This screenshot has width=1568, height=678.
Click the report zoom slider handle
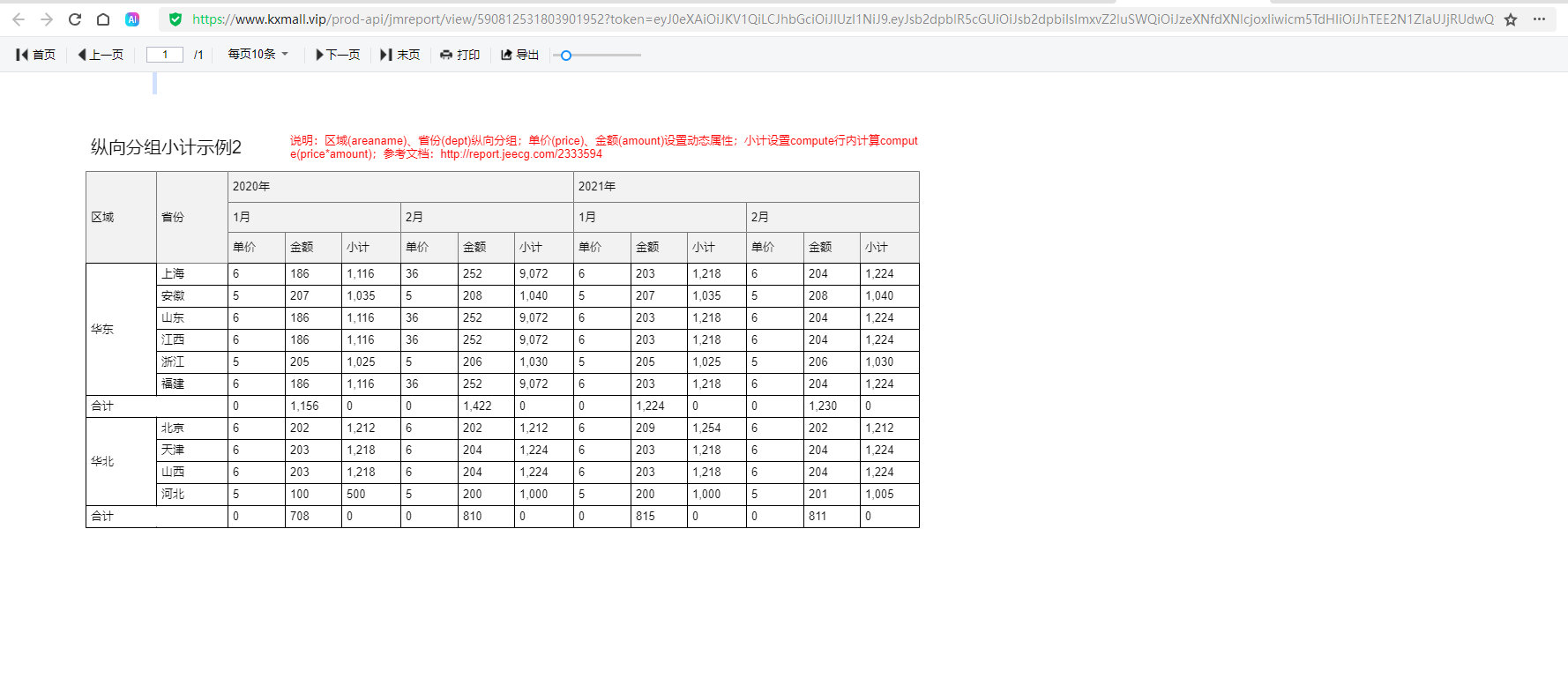566,56
